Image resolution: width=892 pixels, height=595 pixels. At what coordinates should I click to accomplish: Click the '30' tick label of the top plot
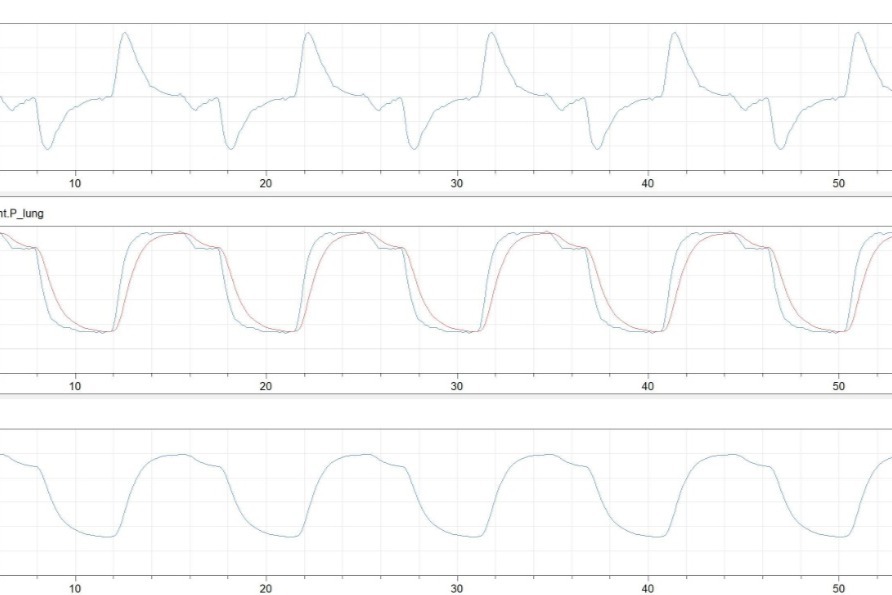pyautogui.click(x=457, y=183)
